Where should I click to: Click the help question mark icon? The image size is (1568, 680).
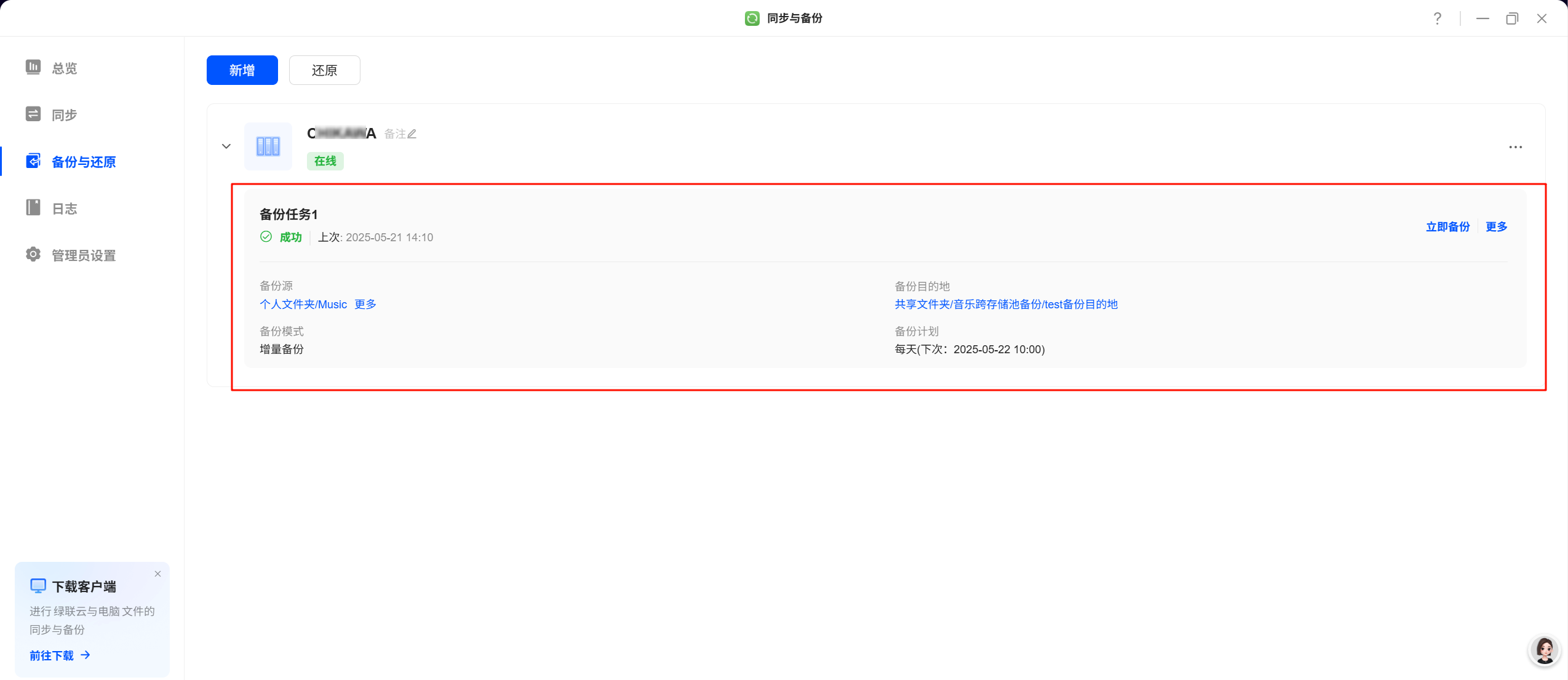click(1437, 18)
